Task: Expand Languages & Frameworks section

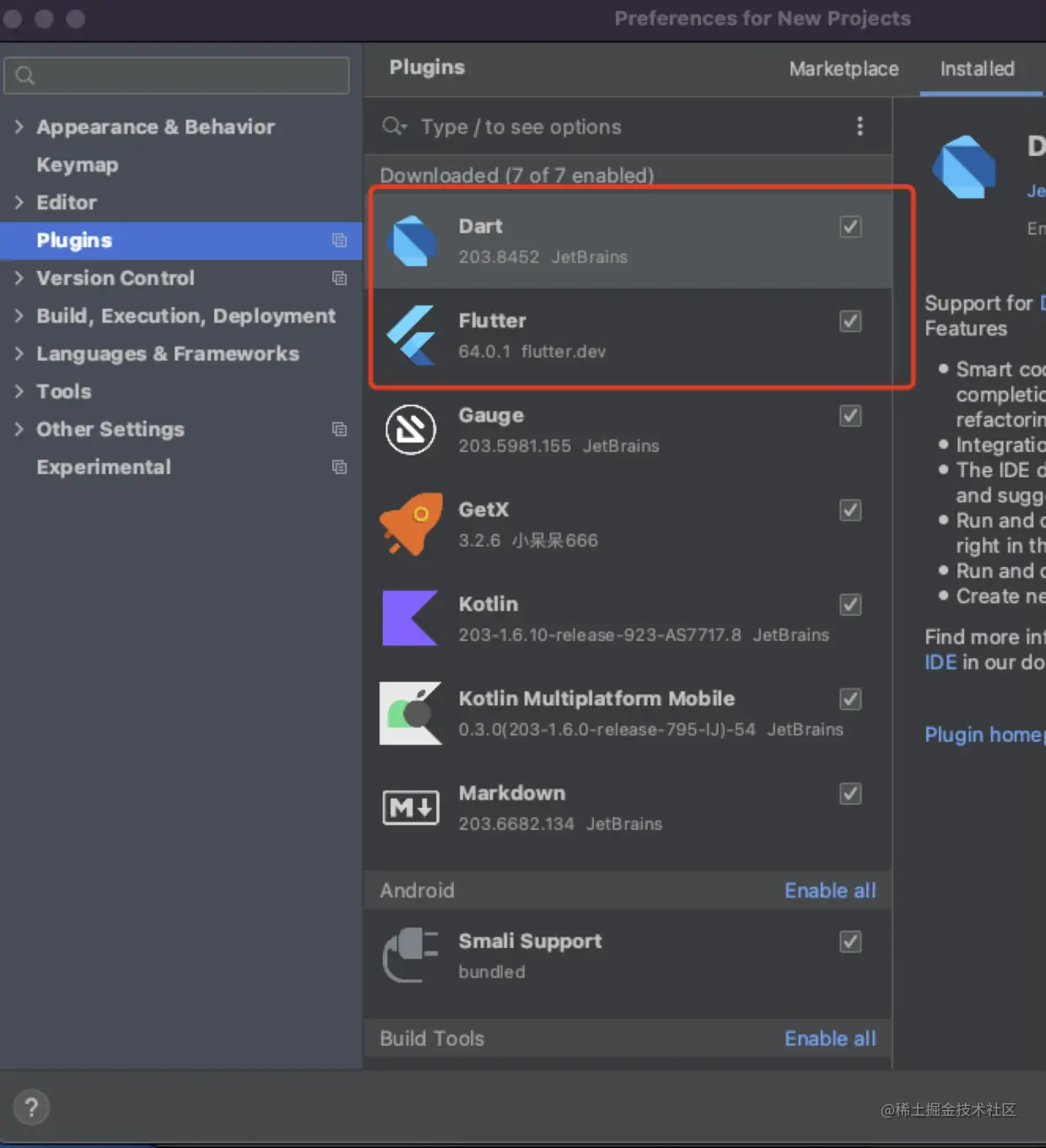Action: (x=19, y=353)
